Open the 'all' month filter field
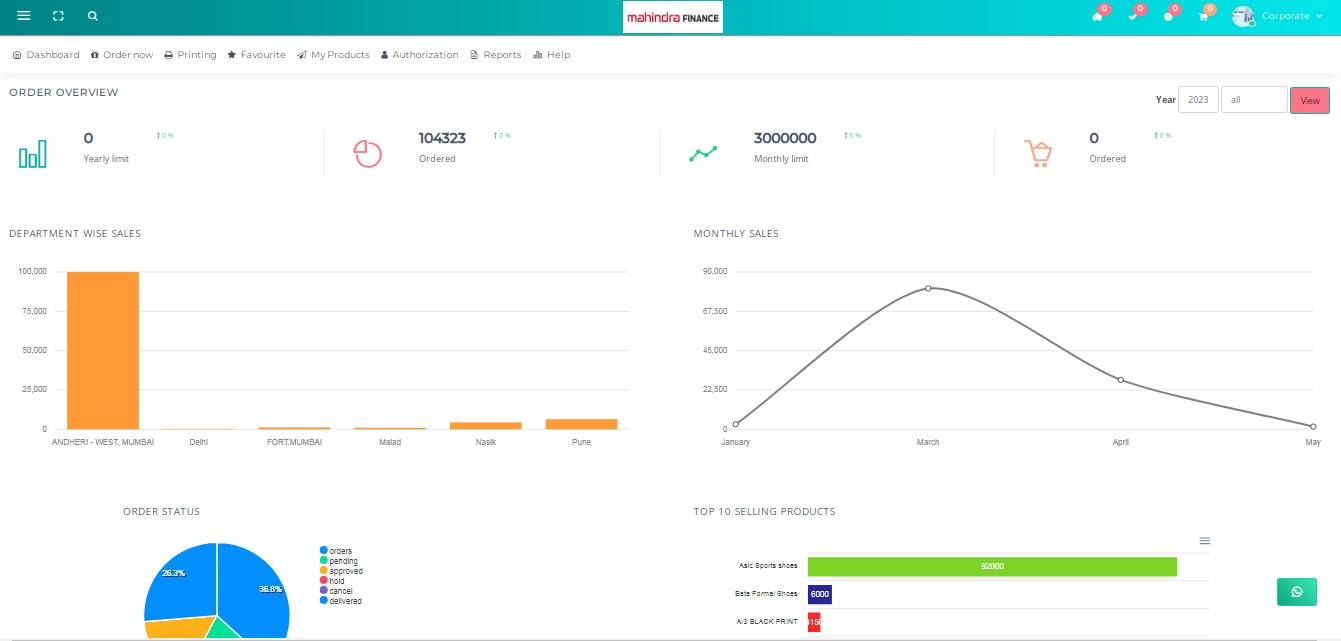1341x641 pixels. pos(1254,100)
